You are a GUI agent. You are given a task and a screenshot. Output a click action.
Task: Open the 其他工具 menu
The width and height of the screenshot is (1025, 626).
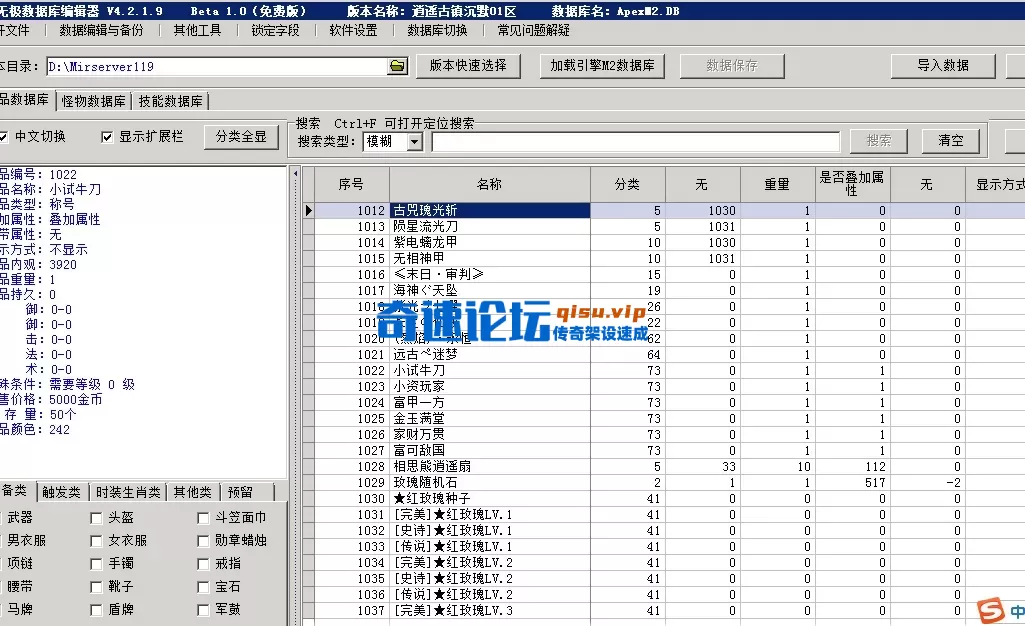pos(197,30)
